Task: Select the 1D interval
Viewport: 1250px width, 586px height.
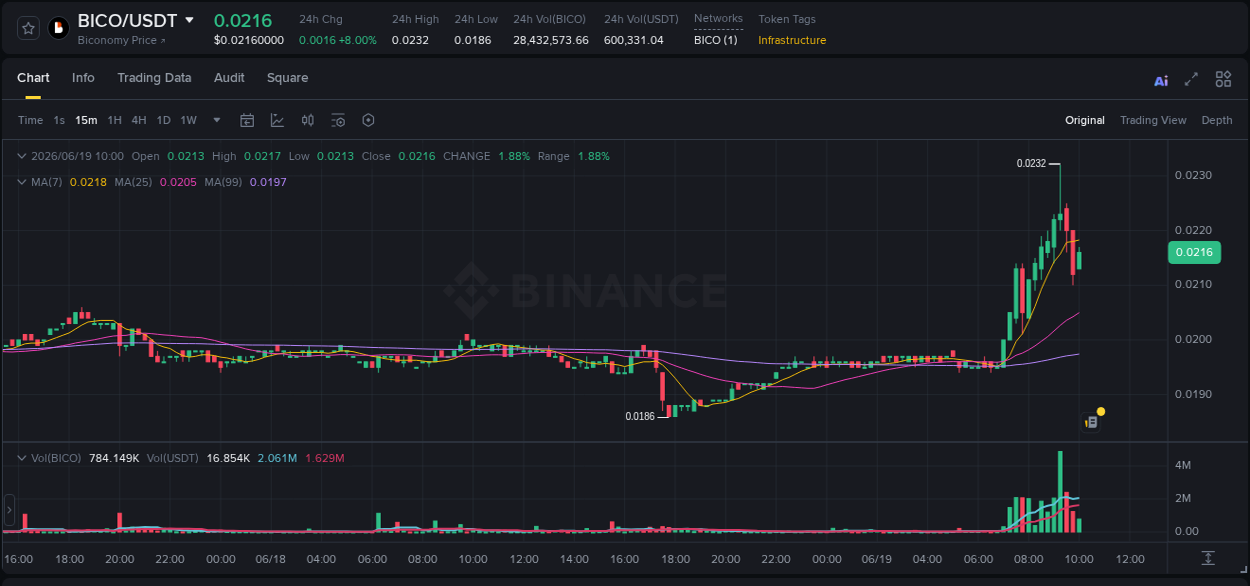Action: [x=163, y=120]
